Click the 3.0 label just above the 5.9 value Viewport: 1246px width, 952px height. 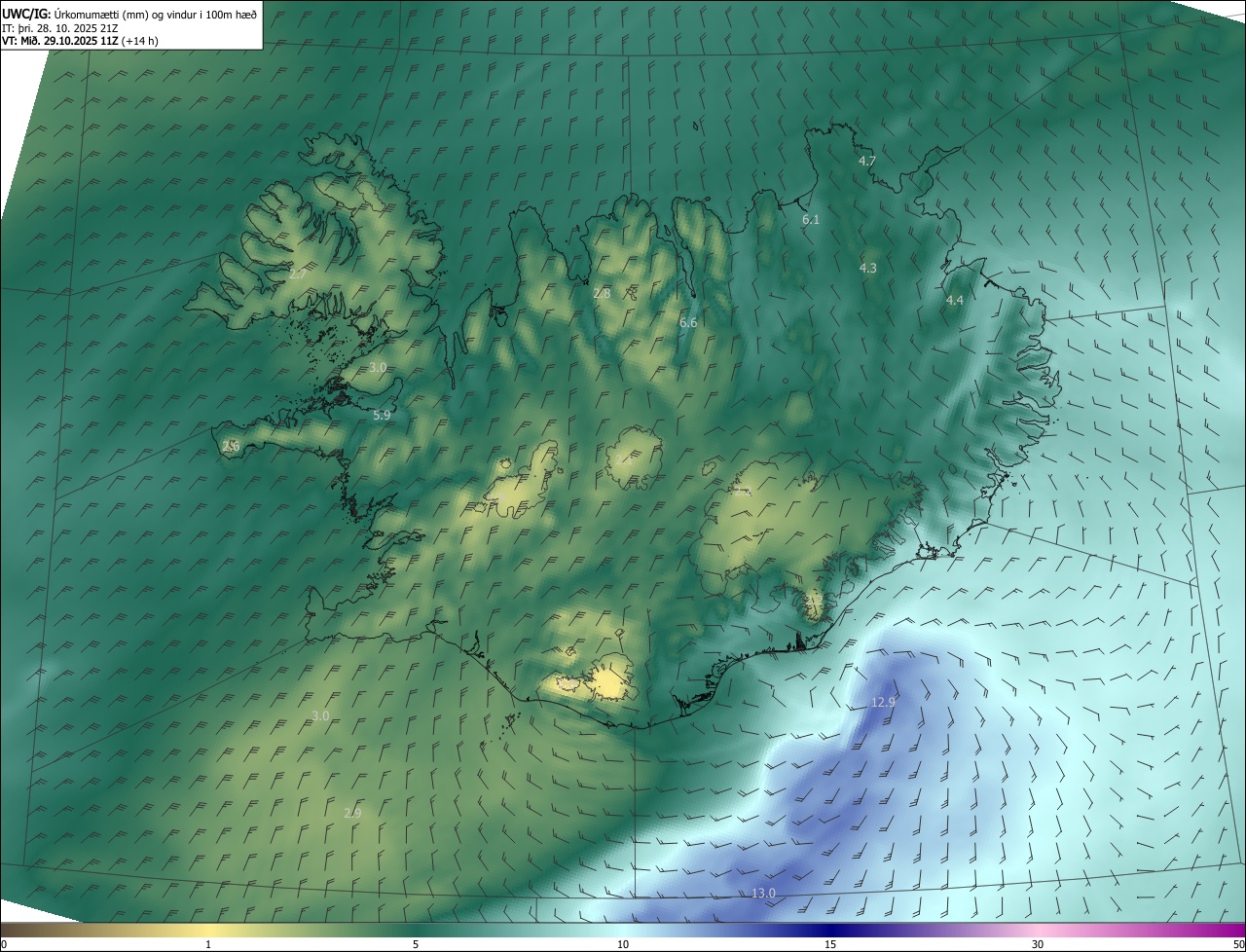click(379, 367)
